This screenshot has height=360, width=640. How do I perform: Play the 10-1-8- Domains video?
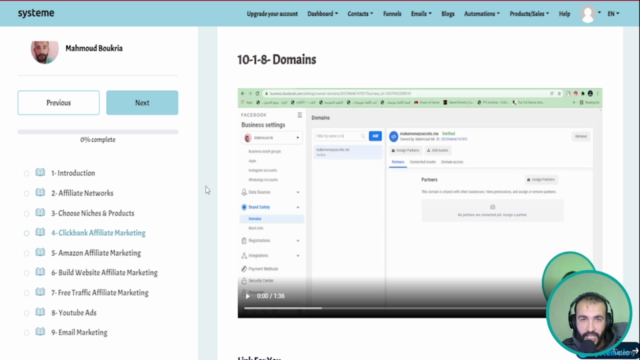248,296
